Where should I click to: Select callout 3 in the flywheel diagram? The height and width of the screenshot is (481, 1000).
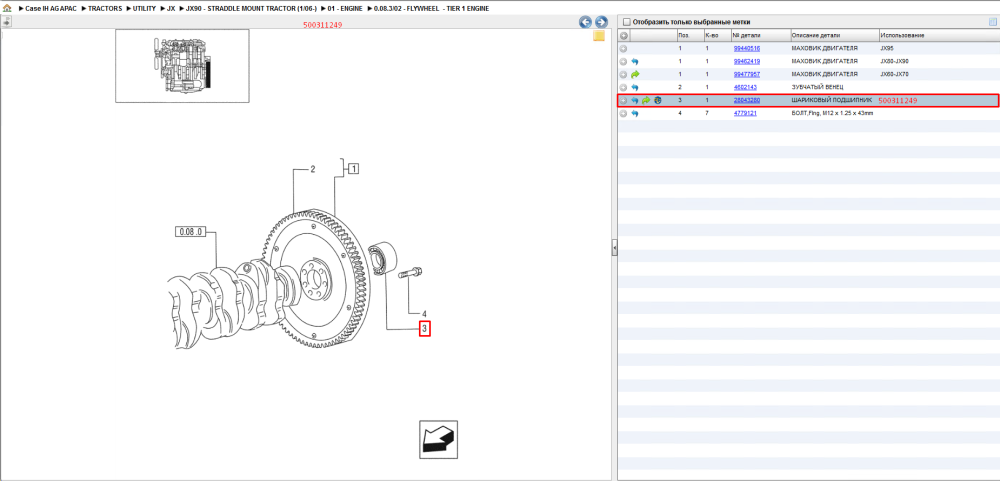[x=424, y=329]
